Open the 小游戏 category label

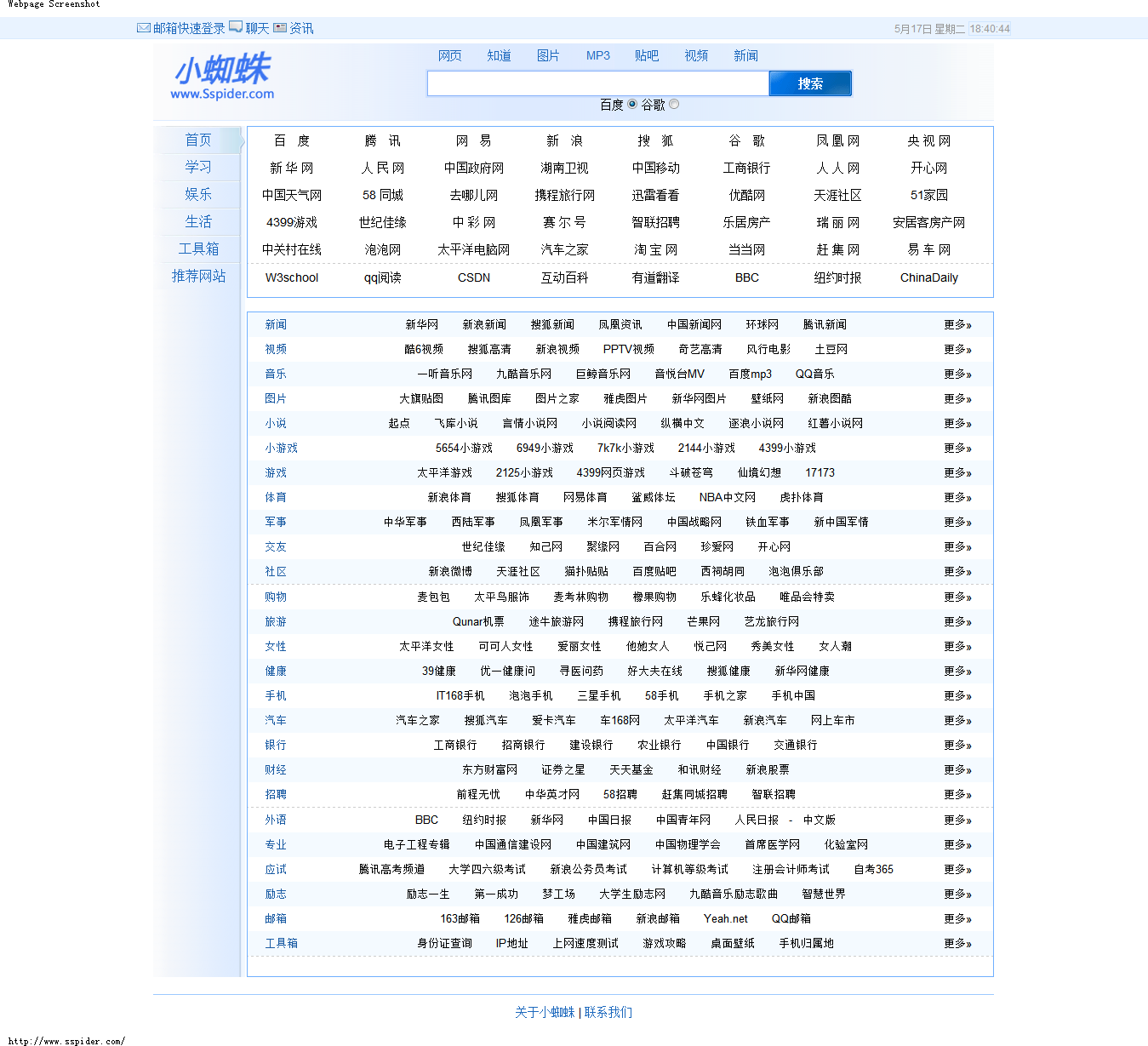[x=281, y=449]
